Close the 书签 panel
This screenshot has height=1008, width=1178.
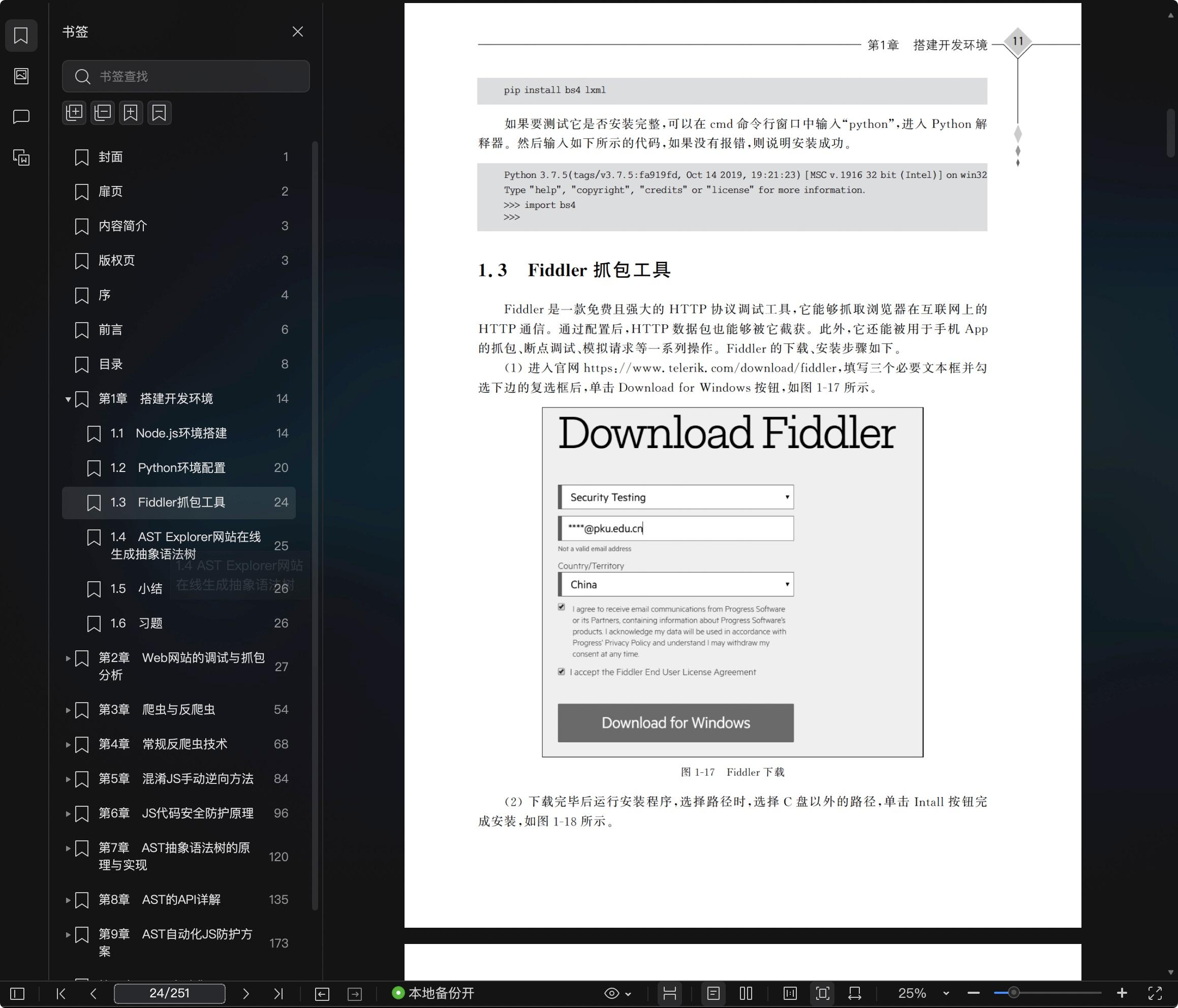pos(297,32)
